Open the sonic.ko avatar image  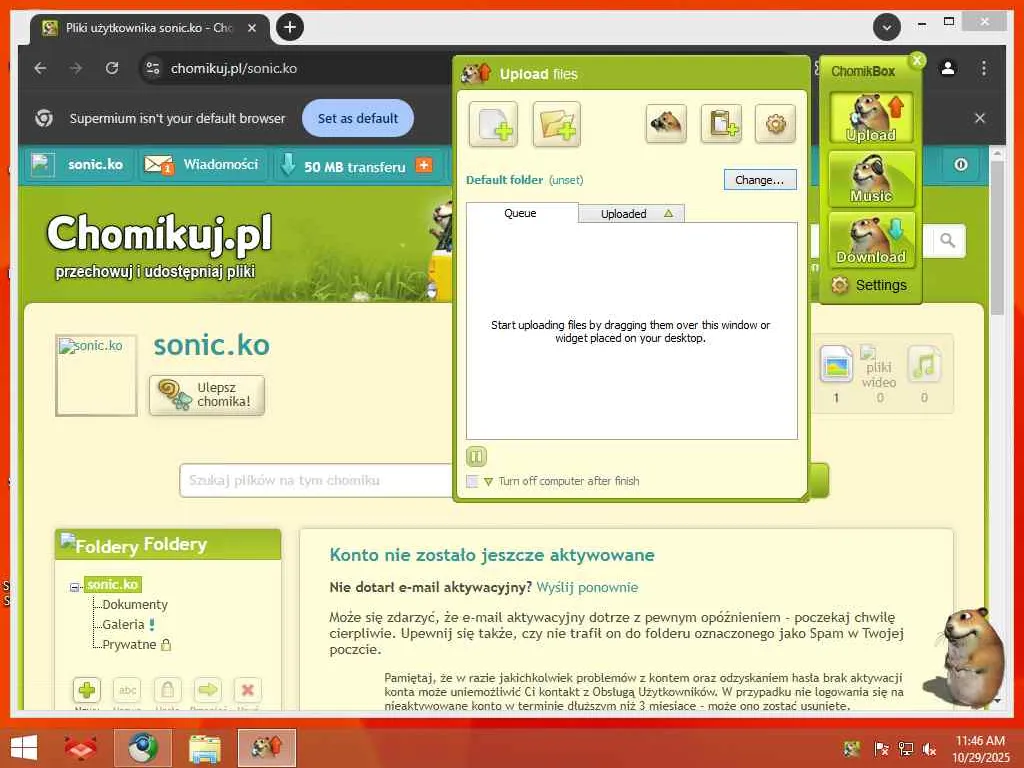(x=96, y=376)
